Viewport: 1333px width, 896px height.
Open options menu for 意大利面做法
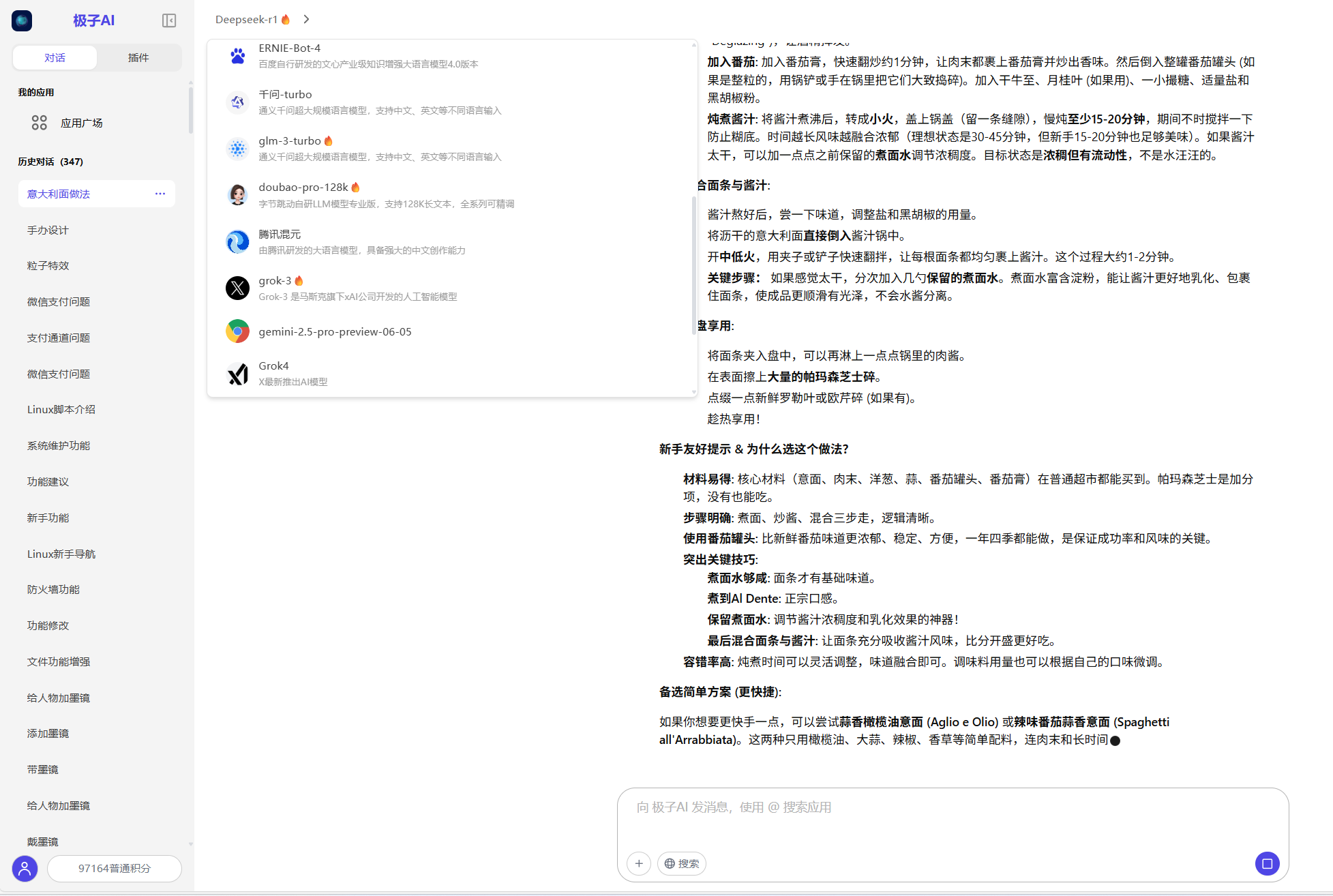pyautogui.click(x=160, y=194)
